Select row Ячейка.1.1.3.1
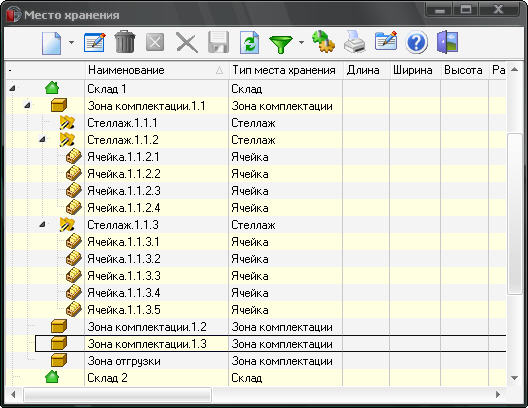This screenshot has height=408, width=528. [x=256, y=242]
